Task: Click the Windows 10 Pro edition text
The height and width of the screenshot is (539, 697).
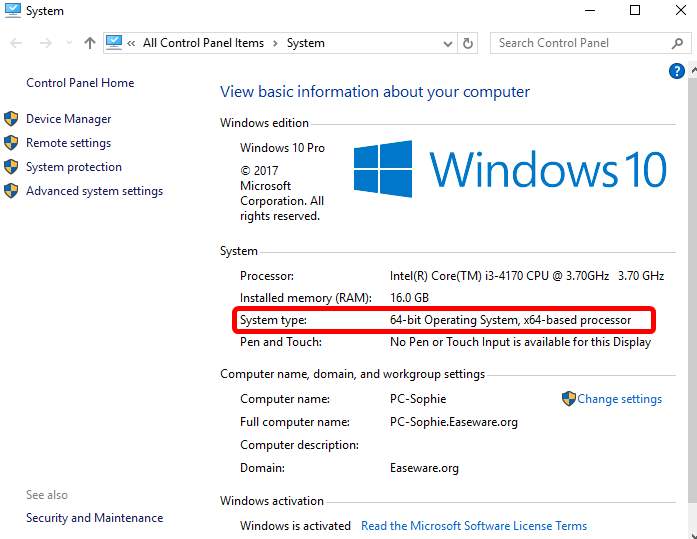Action: pyautogui.click(x=282, y=148)
